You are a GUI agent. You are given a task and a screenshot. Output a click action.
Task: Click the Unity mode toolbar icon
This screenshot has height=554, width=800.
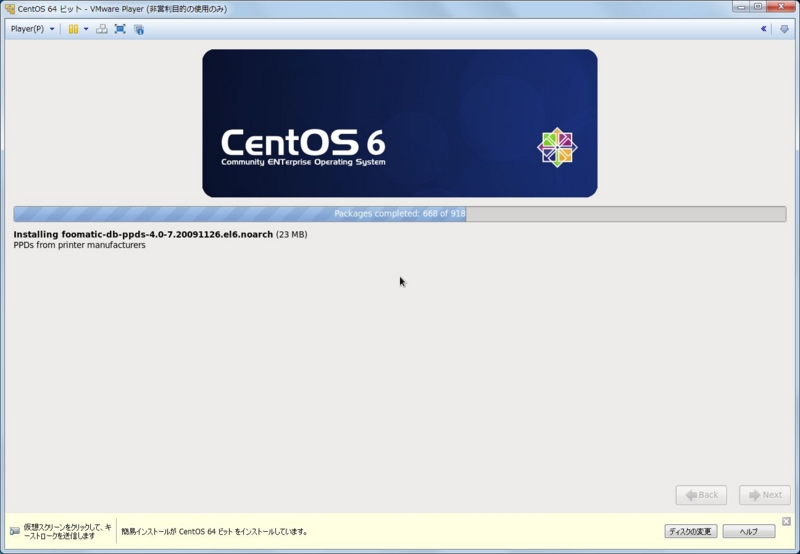(139, 30)
